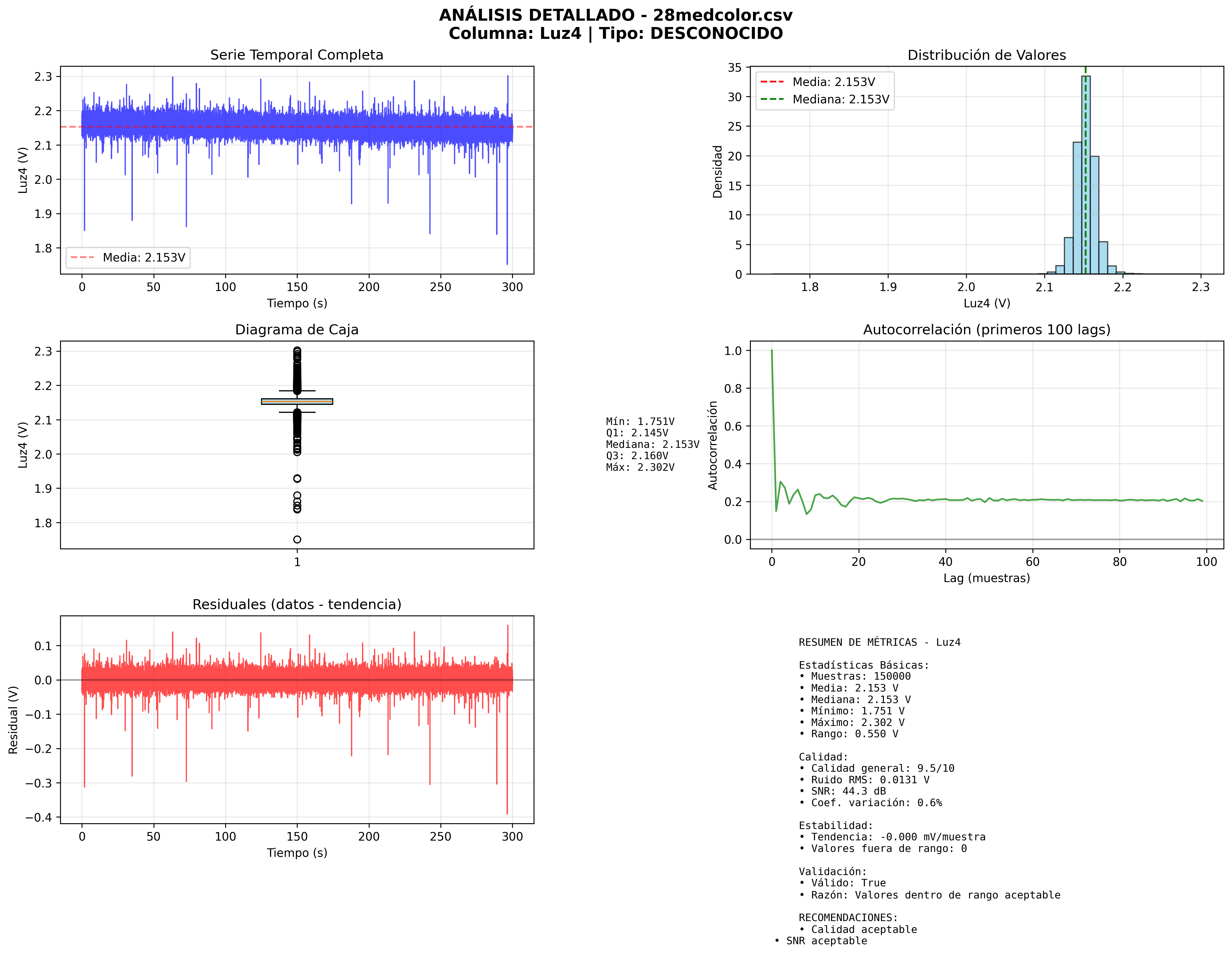Click the Media 2.153V legend in time series
The image size is (1232, 966).
point(128,257)
